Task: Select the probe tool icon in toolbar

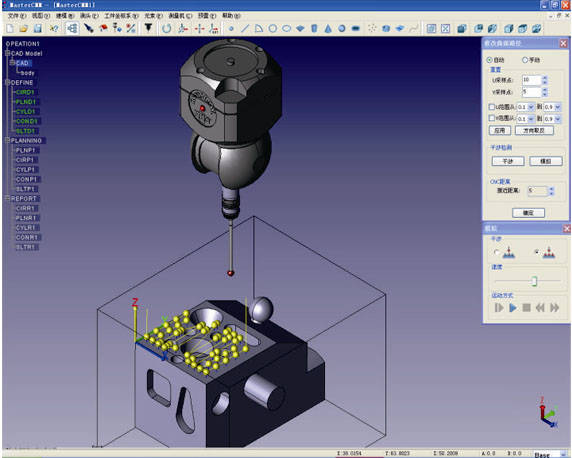Action: click(148, 28)
